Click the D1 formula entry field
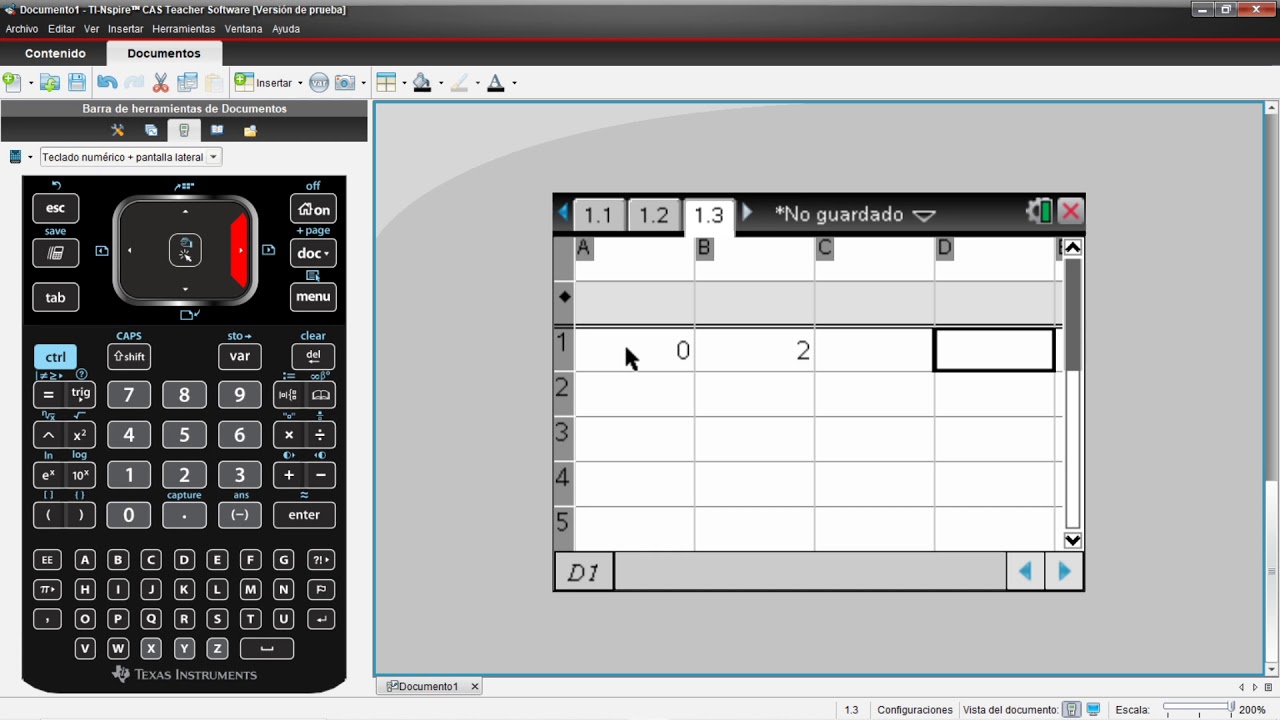The height and width of the screenshot is (720, 1280). click(810, 572)
